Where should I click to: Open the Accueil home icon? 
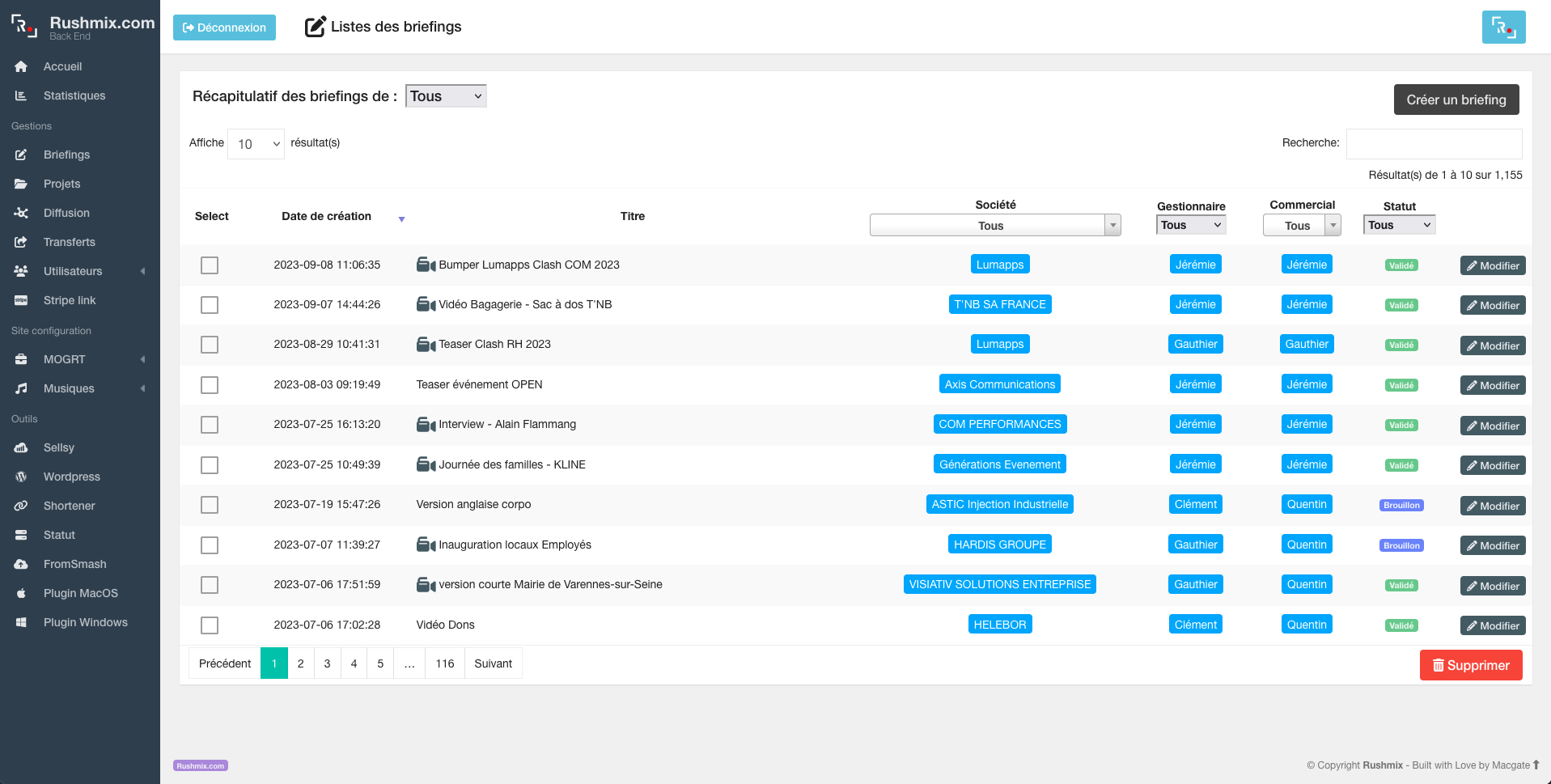[x=21, y=66]
